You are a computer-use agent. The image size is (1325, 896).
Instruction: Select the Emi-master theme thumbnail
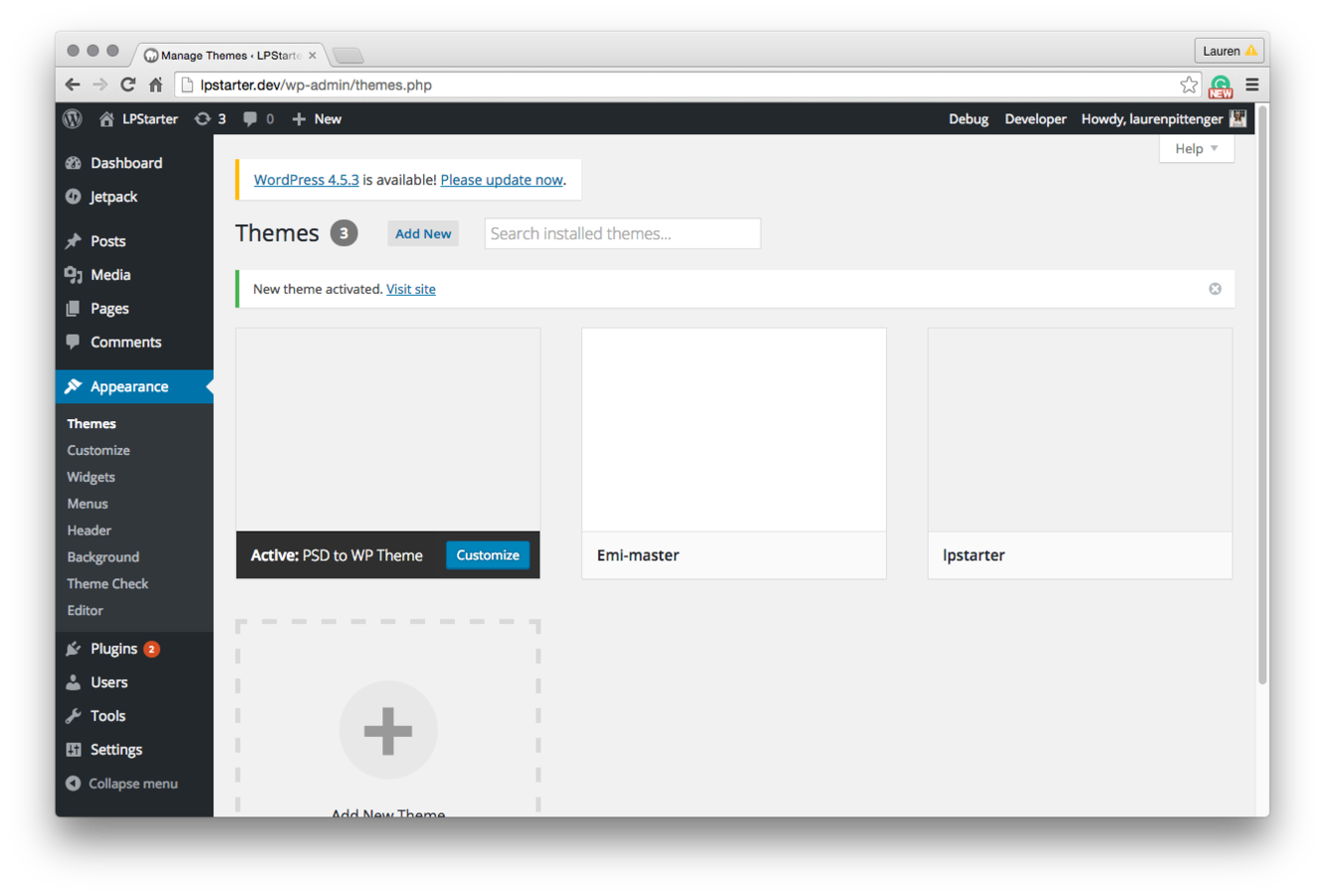coord(734,430)
